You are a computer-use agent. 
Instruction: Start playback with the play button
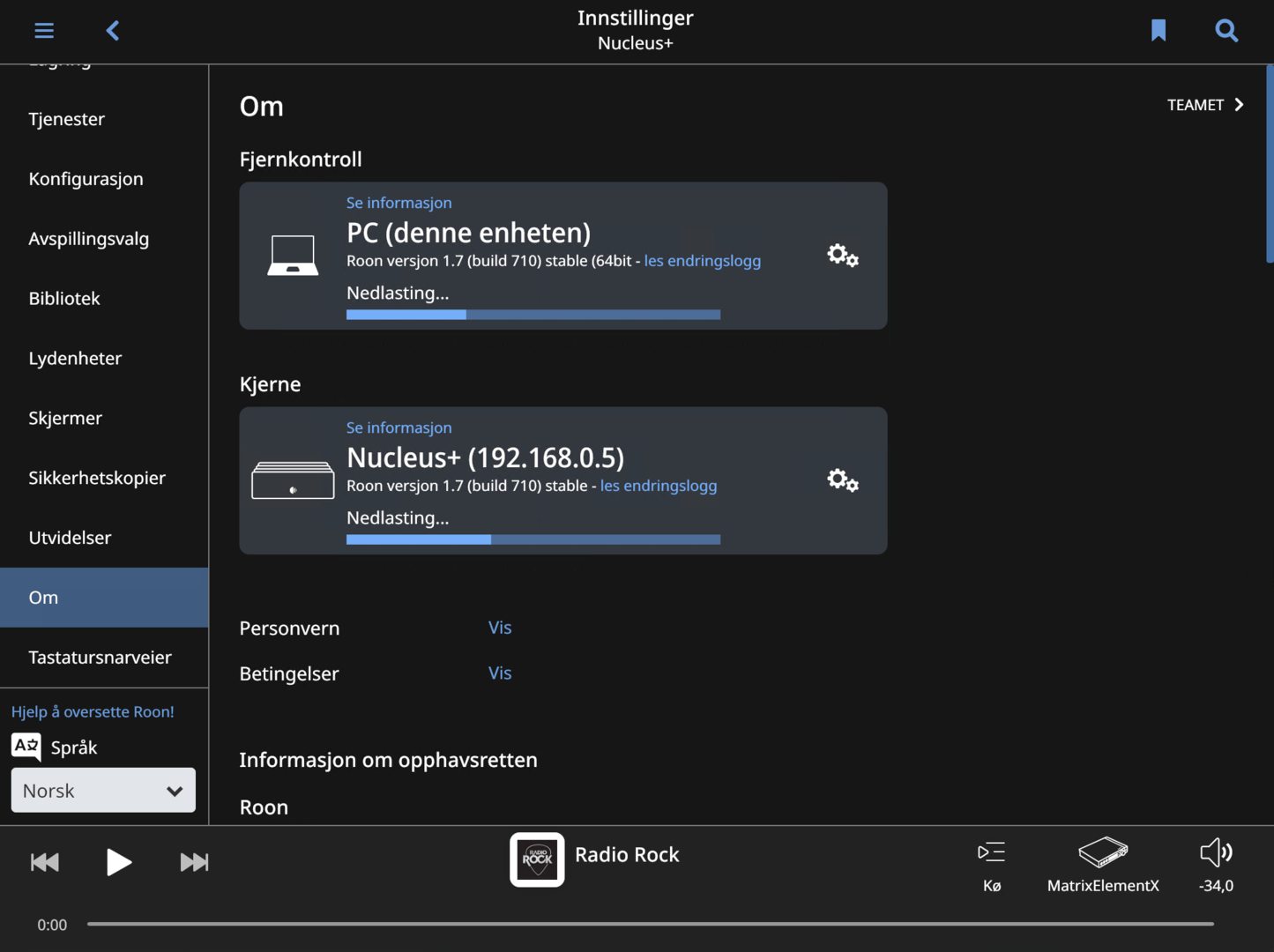click(118, 862)
